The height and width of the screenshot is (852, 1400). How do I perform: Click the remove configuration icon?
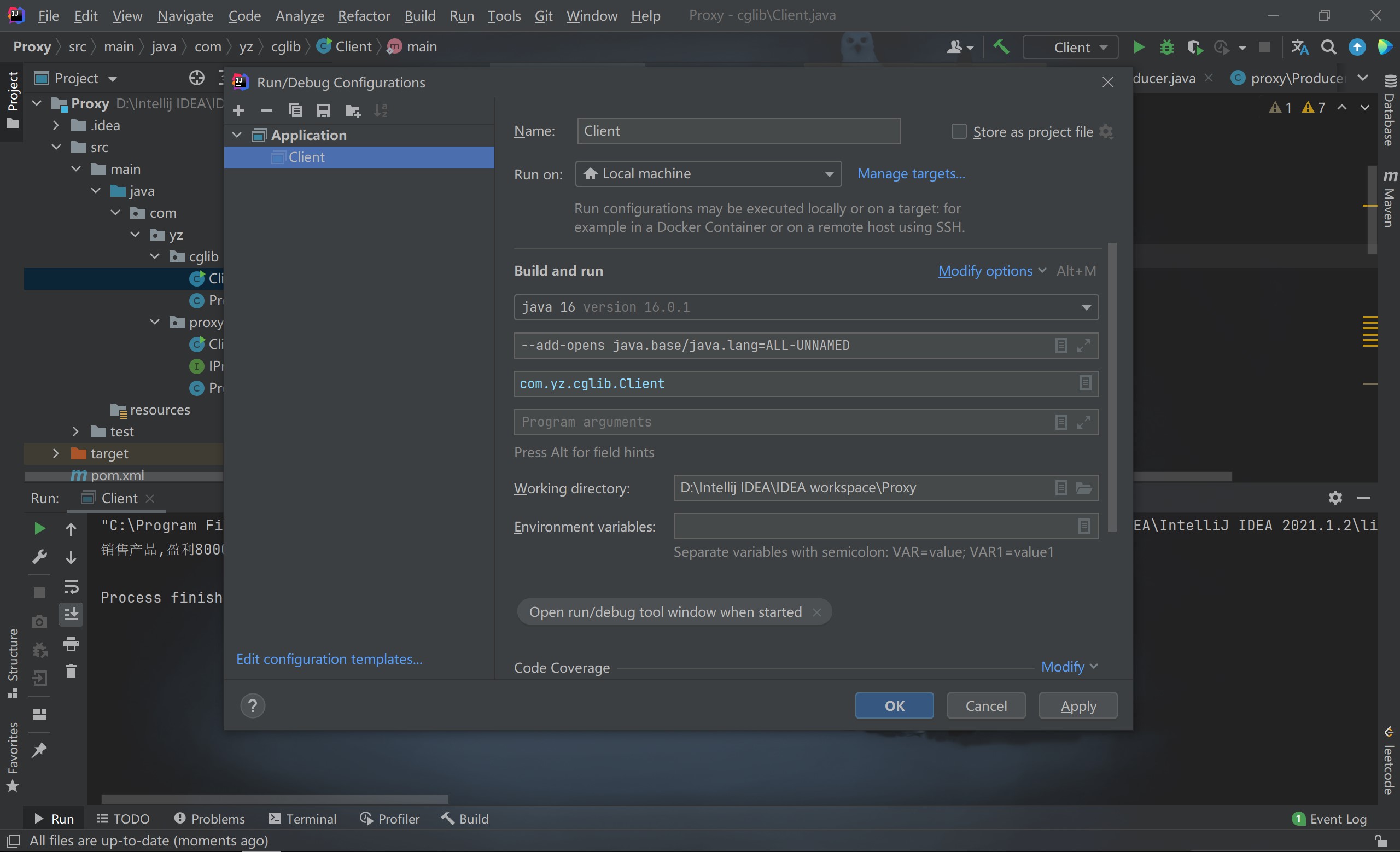click(x=266, y=110)
